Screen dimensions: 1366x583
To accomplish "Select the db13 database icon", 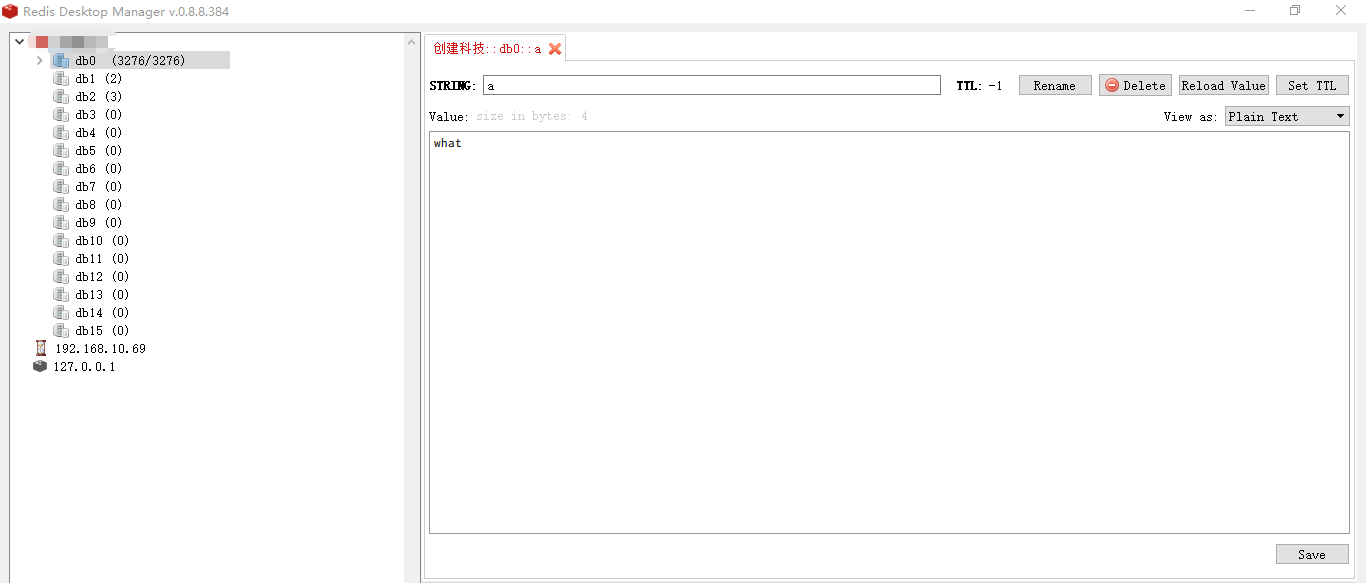I will pos(60,294).
